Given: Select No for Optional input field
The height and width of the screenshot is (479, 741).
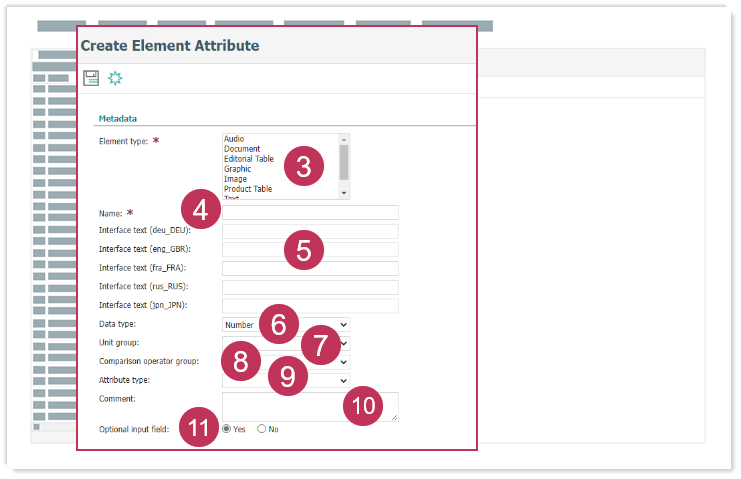Looking at the screenshot, I should click(x=262, y=429).
